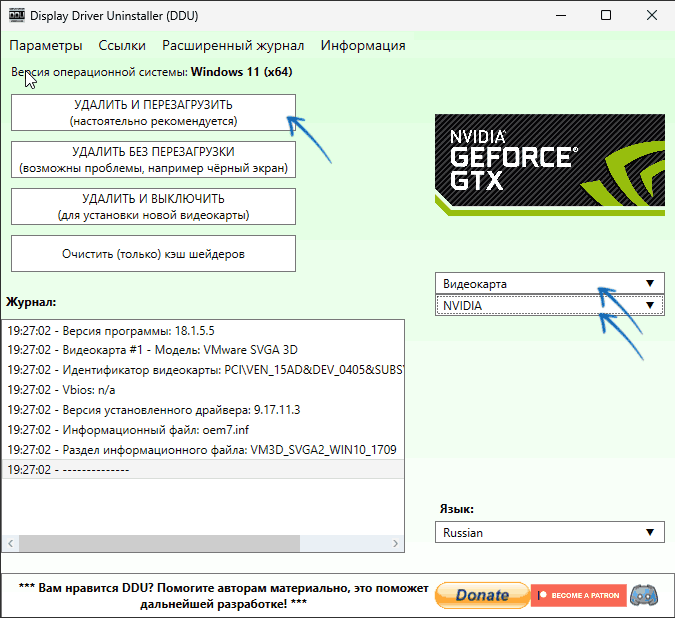The image size is (675, 618).
Task: Select log row 'Идентификатор видеокарты: PCI\VEN_15AD'
Action: [x=203, y=370]
